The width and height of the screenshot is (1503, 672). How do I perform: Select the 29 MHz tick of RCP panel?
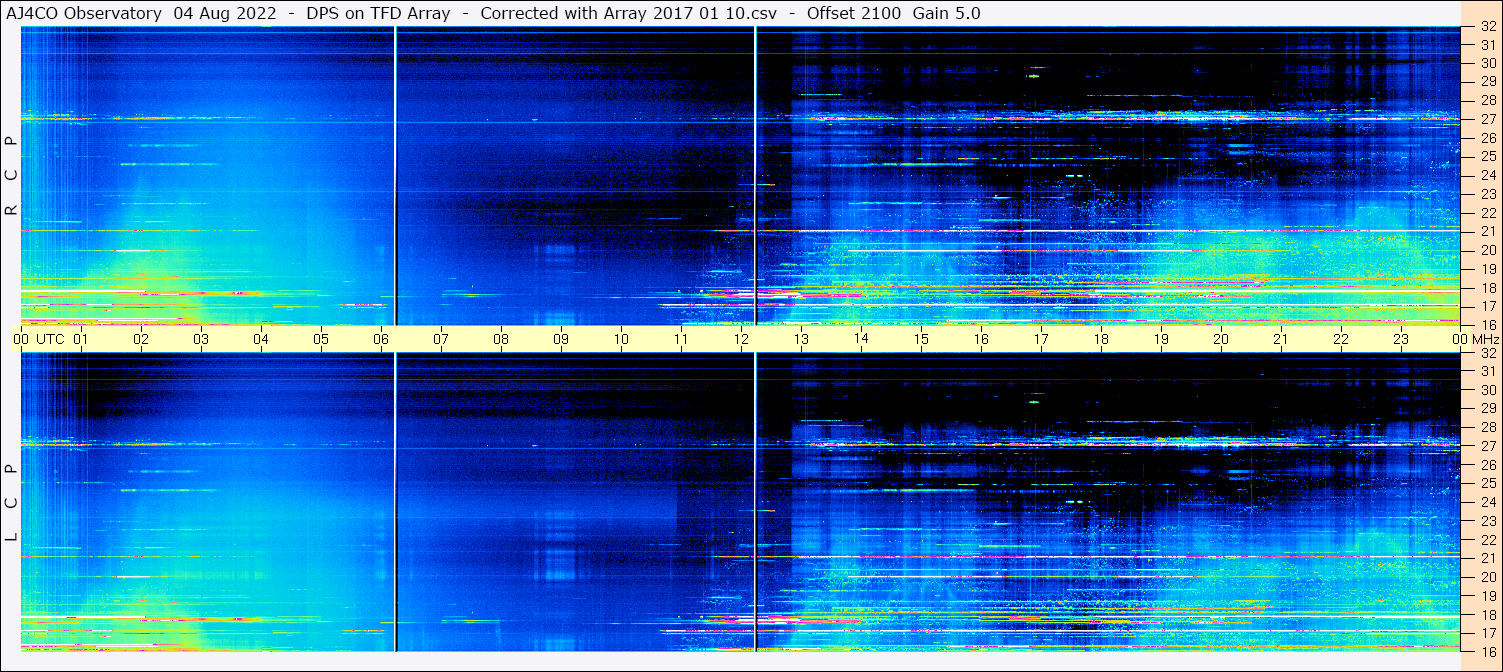click(x=1488, y=82)
